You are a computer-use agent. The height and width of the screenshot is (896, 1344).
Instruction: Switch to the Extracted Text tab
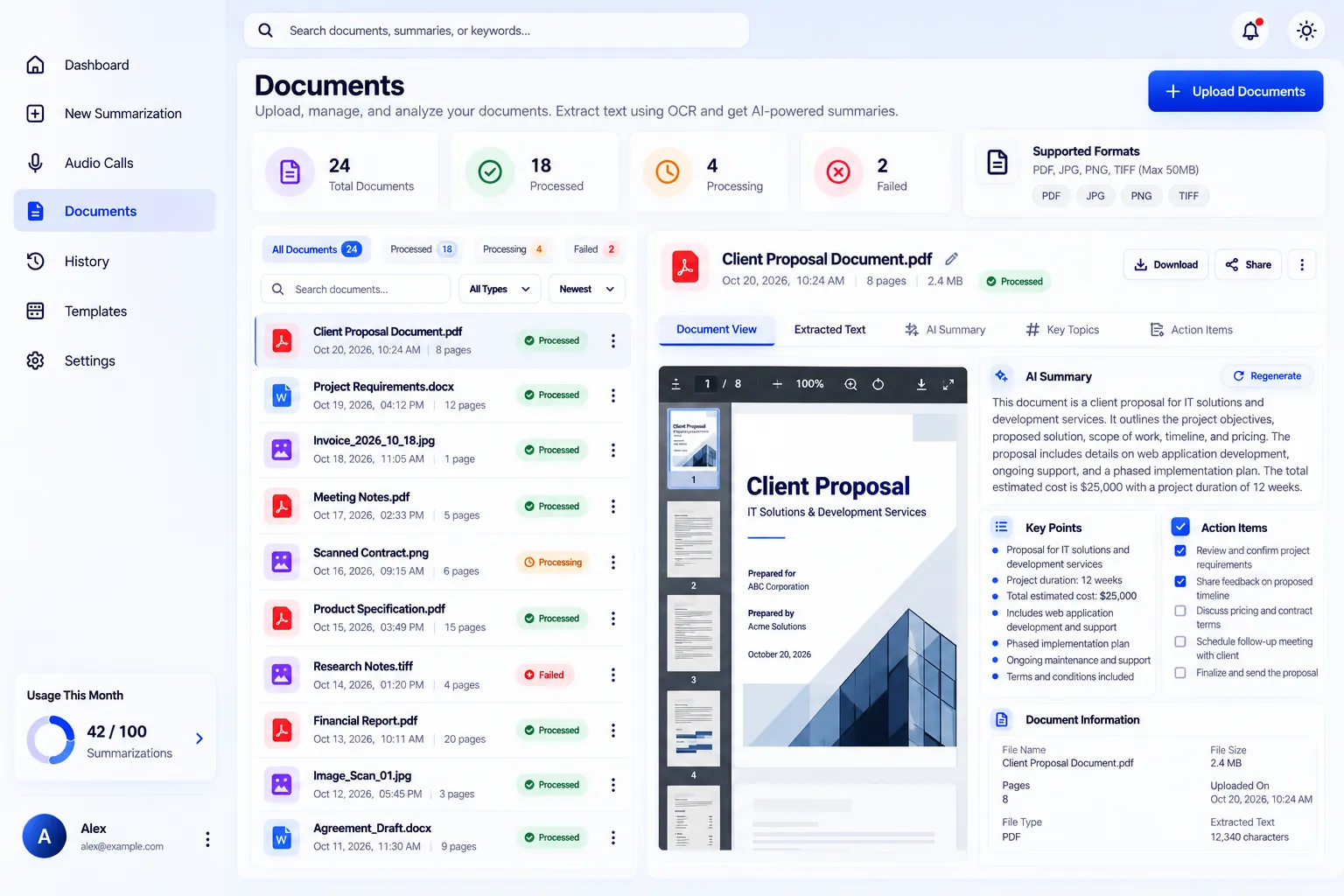829,330
